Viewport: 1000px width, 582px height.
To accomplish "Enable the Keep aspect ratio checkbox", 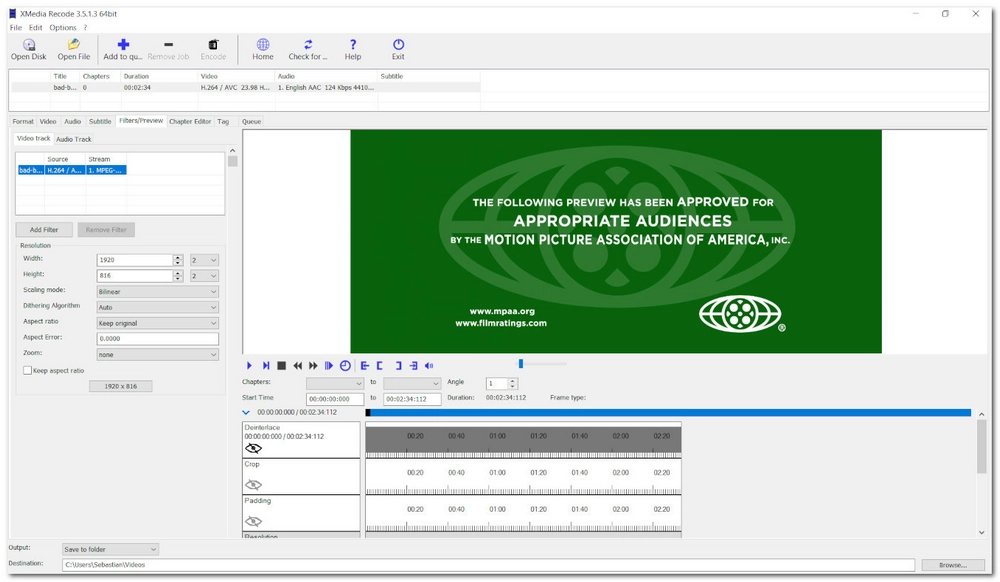I will pyautogui.click(x=27, y=370).
